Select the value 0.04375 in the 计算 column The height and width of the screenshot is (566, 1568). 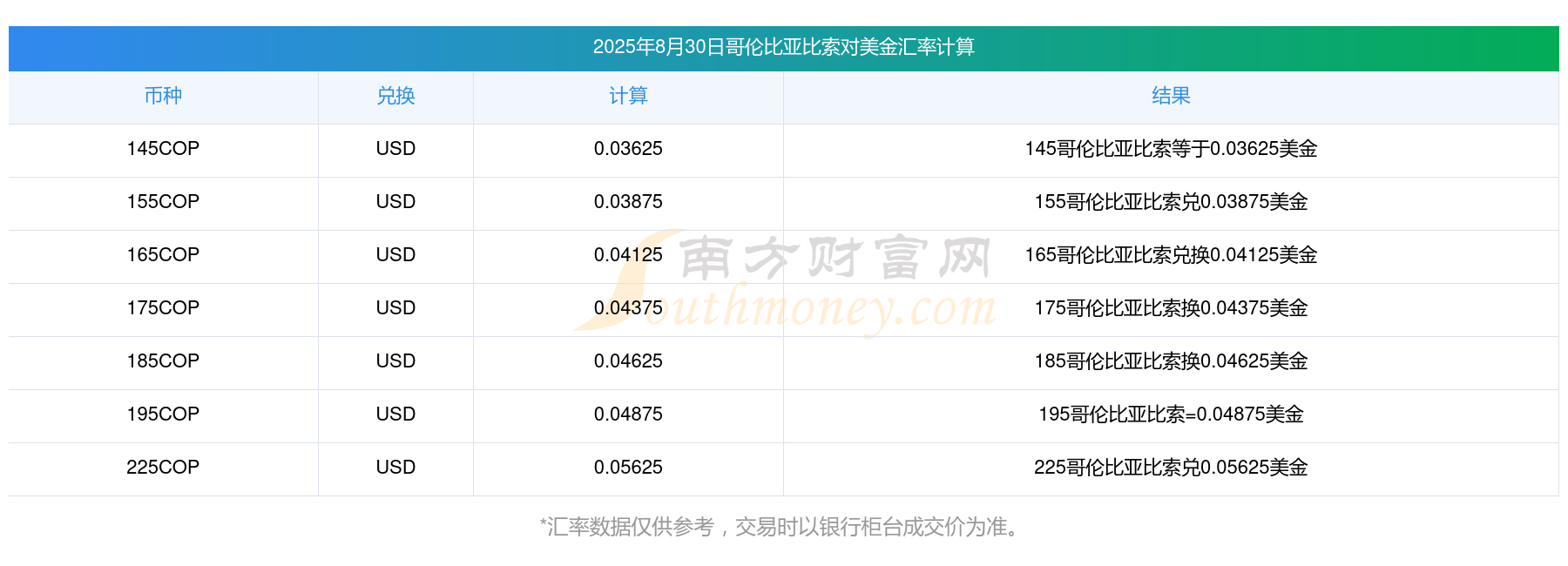click(x=628, y=308)
